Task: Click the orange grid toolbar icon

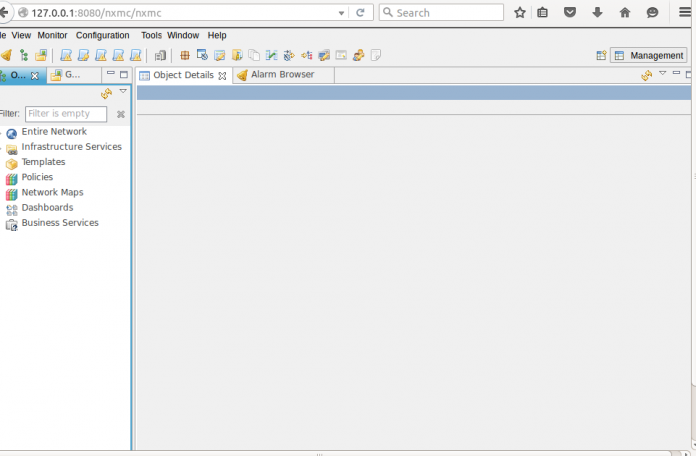Action: pyautogui.click(x=185, y=55)
